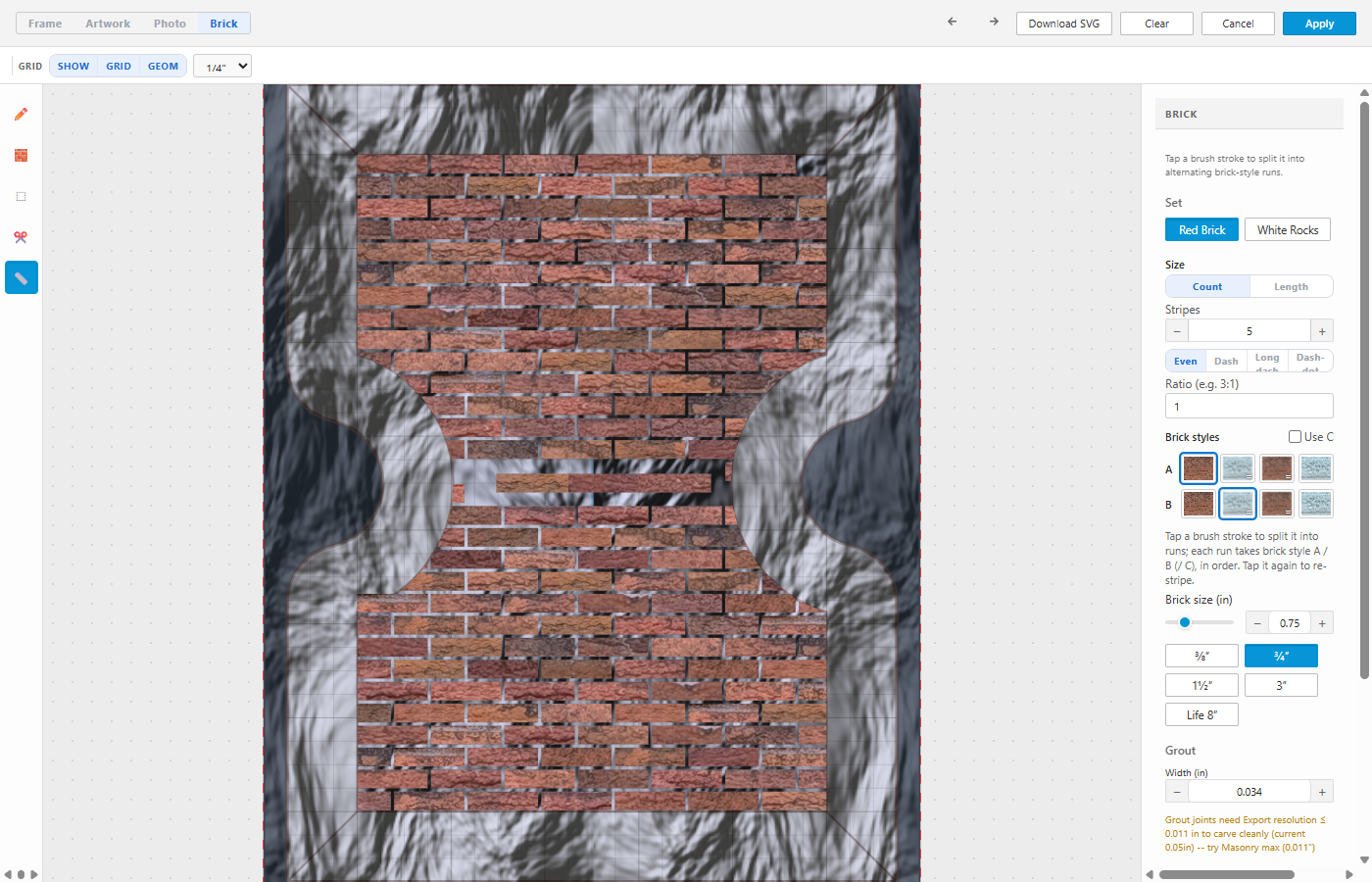Select the White Rocks set
The image size is (1372, 882).
(1288, 229)
